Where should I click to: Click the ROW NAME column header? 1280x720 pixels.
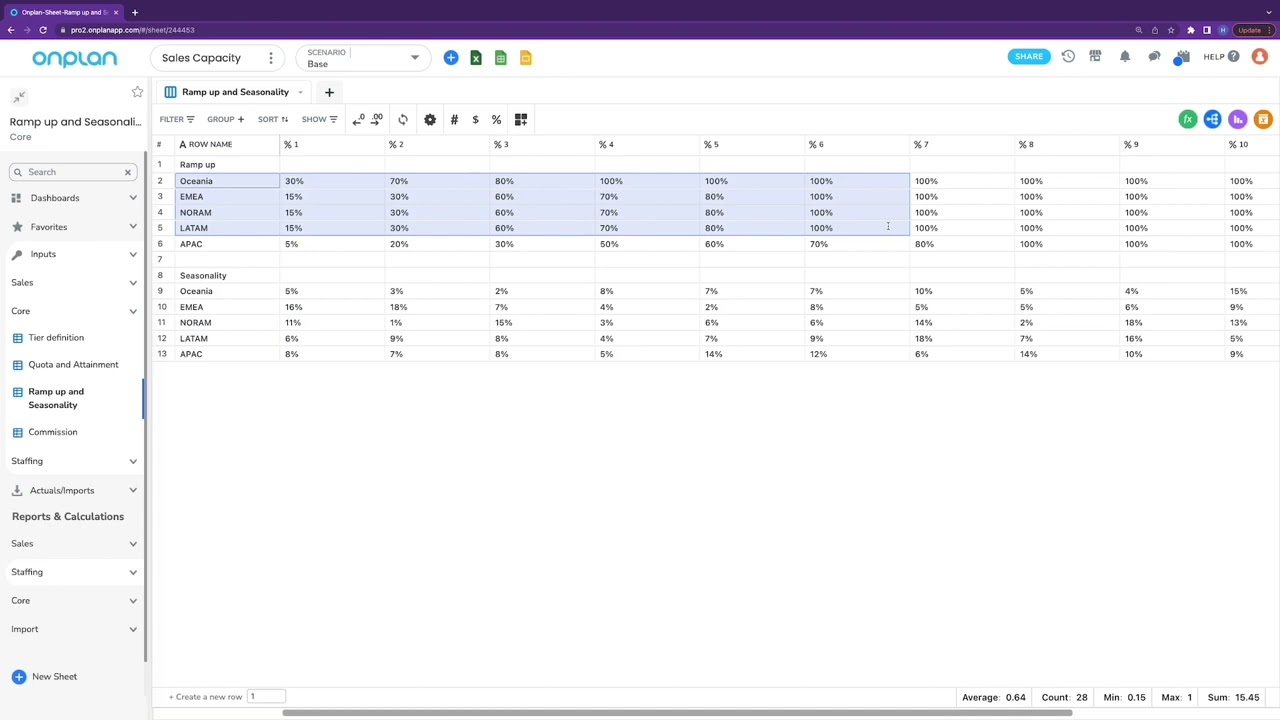227,145
